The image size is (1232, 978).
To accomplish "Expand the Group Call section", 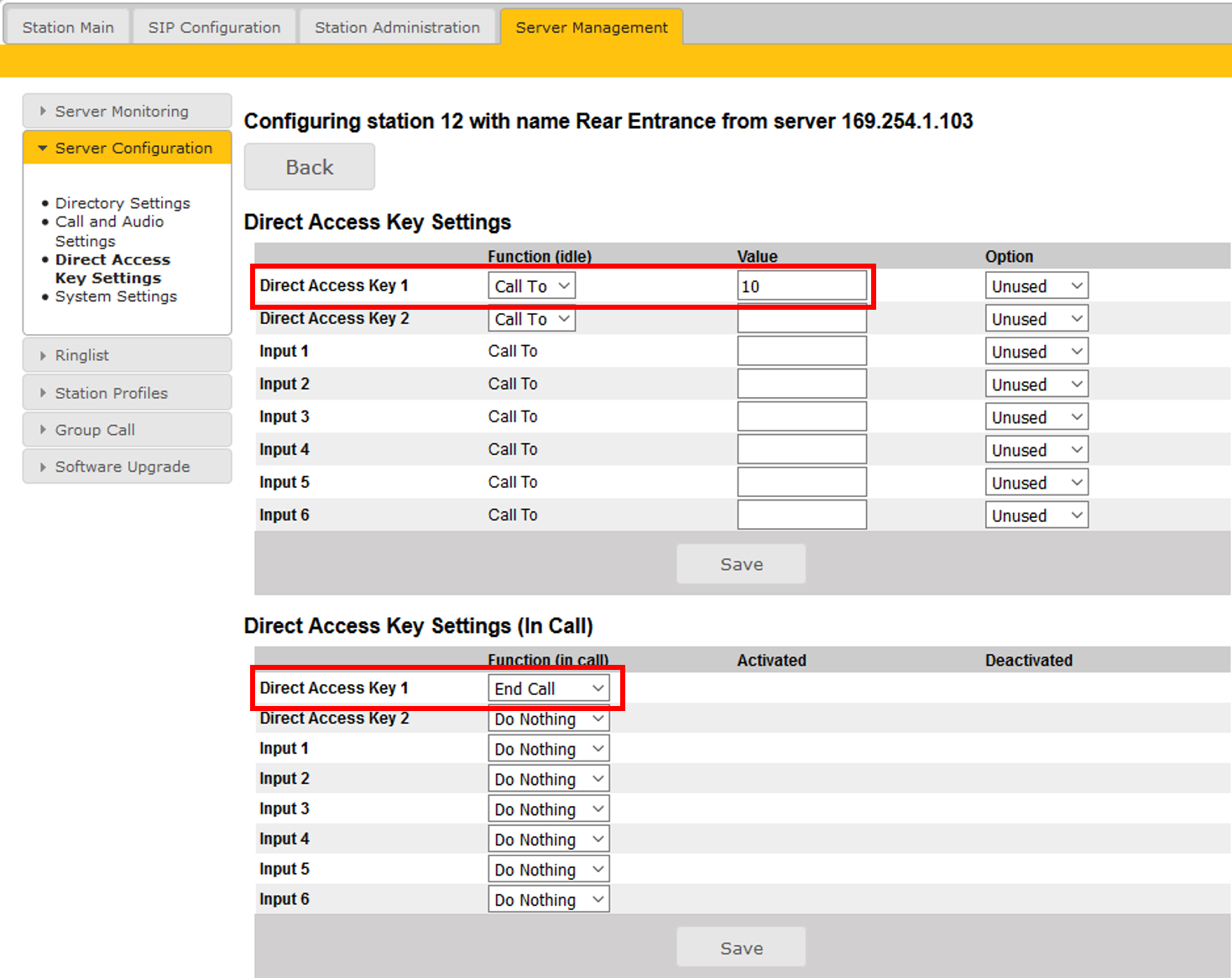I will click(x=95, y=430).
